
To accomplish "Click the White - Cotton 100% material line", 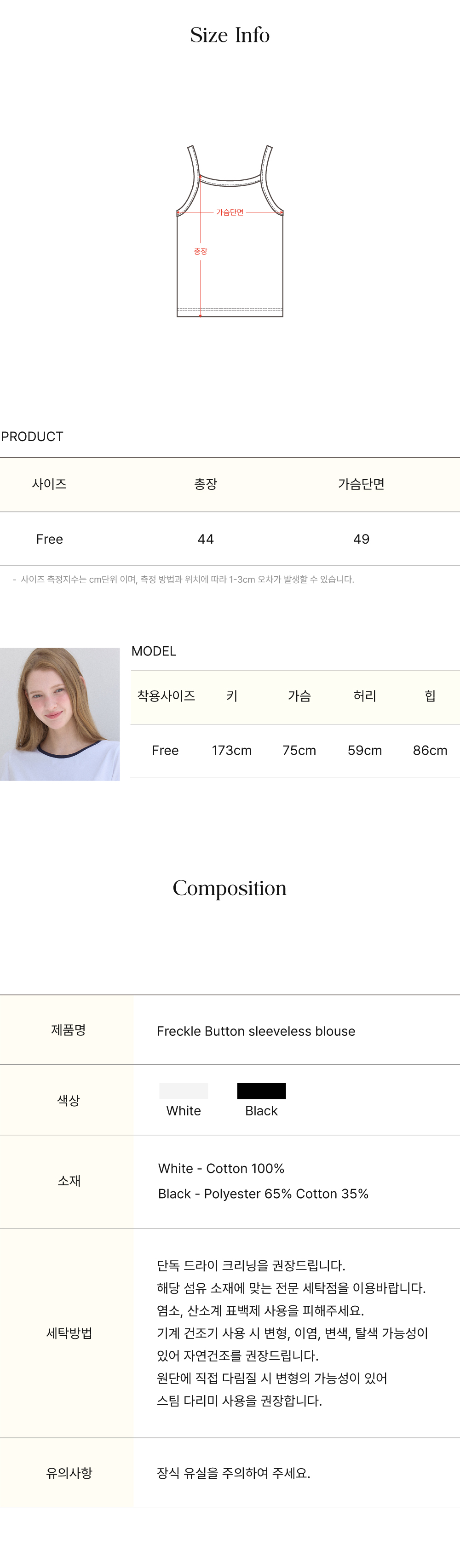I will coord(221,1168).
